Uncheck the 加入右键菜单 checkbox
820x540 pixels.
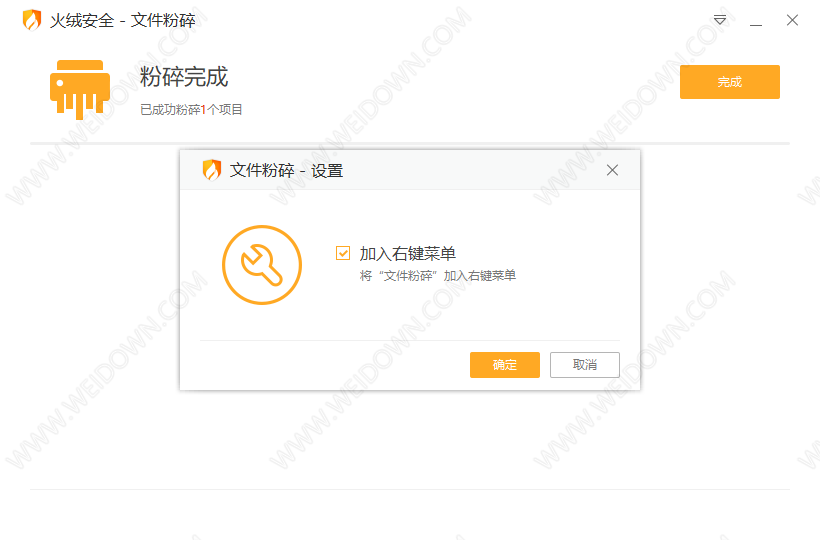tap(343, 253)
